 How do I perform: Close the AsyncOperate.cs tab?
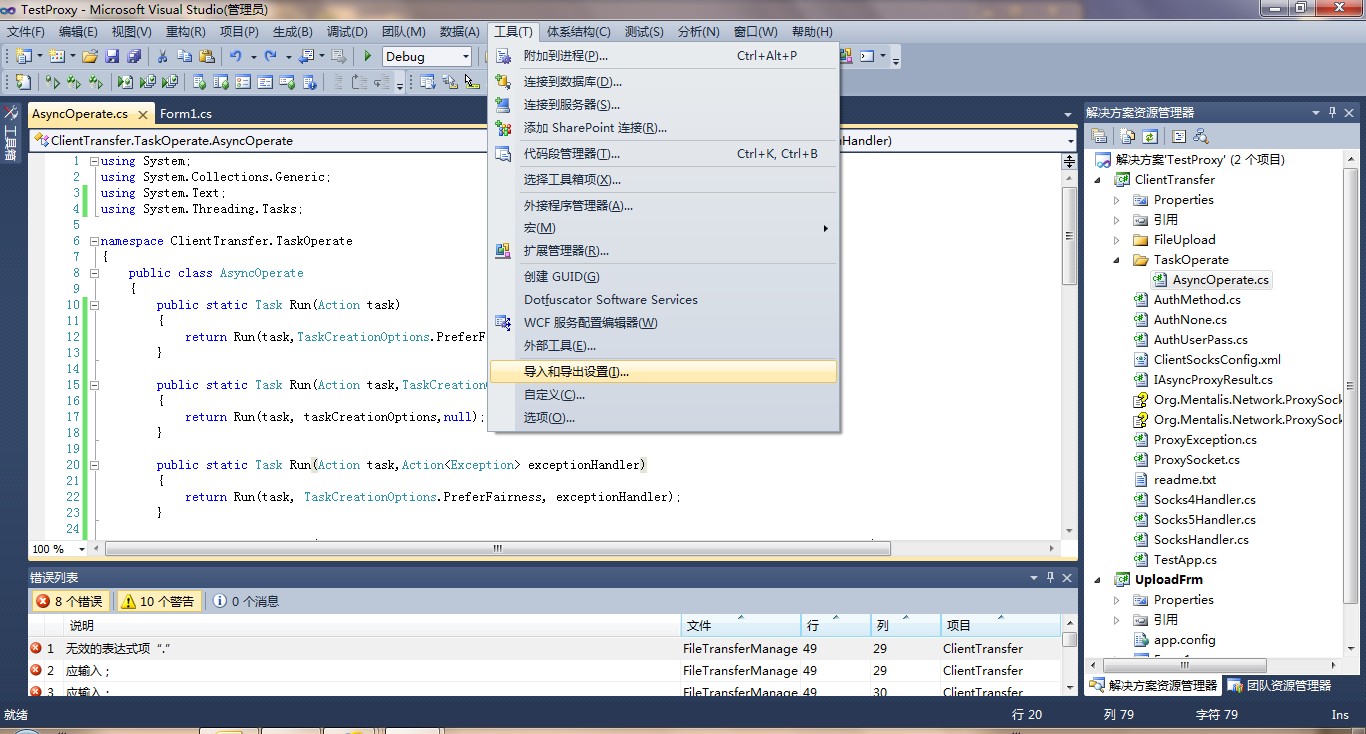(143, 114)
